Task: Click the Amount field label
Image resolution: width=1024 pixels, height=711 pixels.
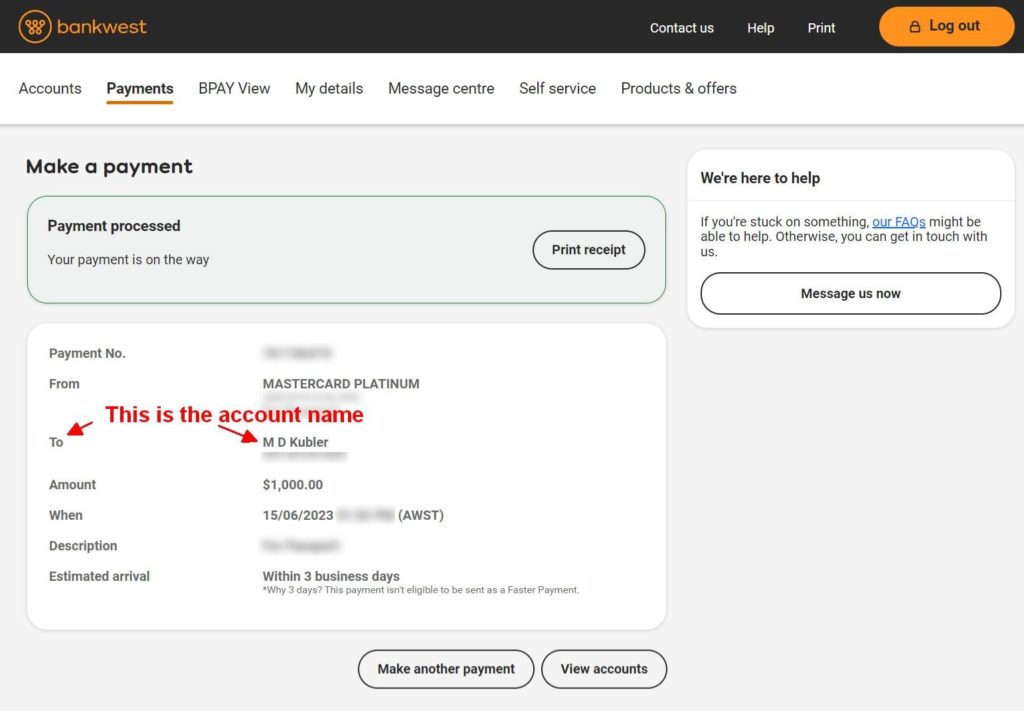Action: [x=72, y=484]
